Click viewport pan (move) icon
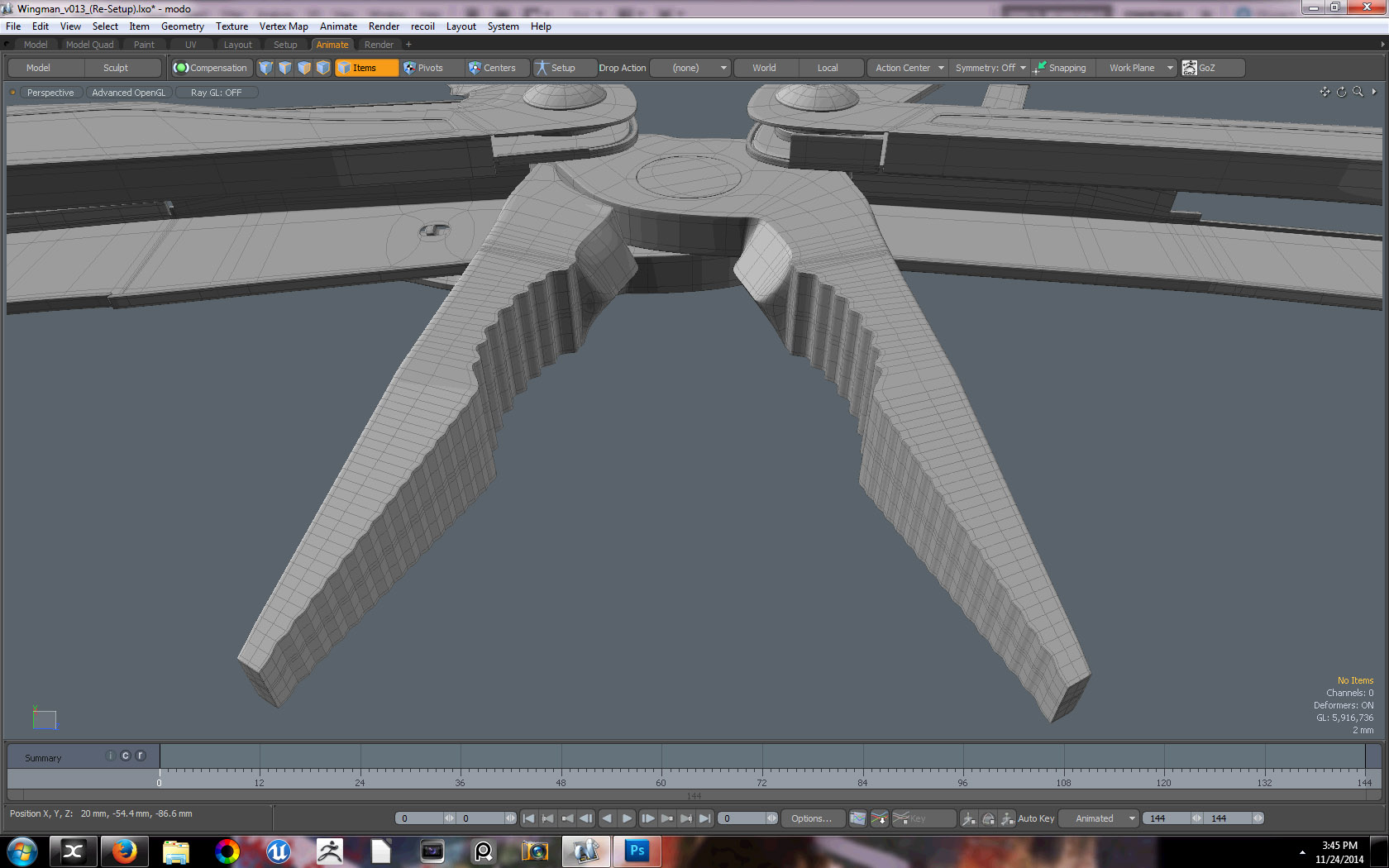Screen dimensions: 1389x868 [x=1325, y=92]
